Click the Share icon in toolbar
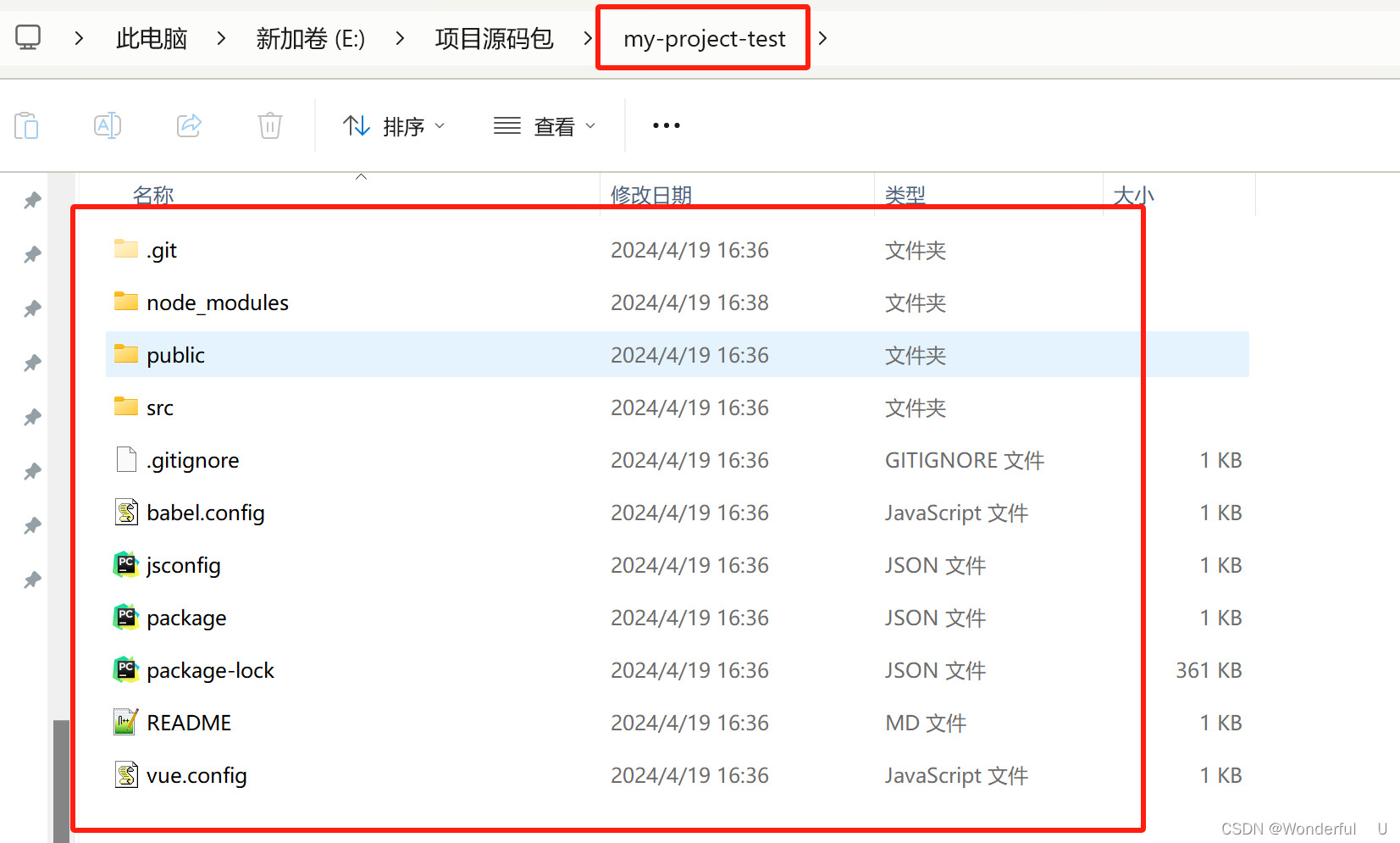Viewport: 1400px width, 843px height. point(189,125)
